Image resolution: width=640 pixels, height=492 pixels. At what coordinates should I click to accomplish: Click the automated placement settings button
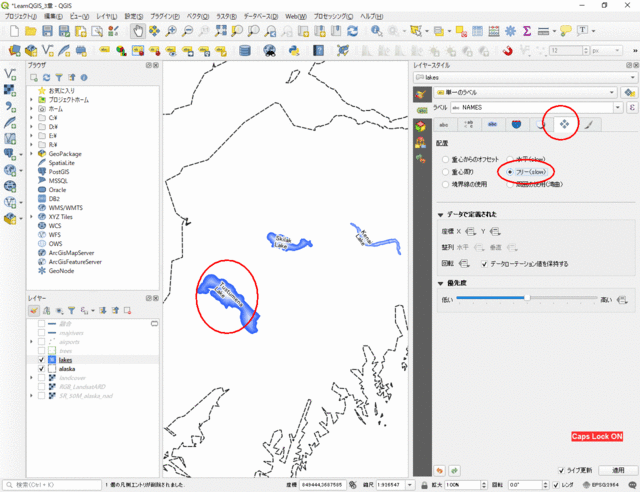coord(629,93)
